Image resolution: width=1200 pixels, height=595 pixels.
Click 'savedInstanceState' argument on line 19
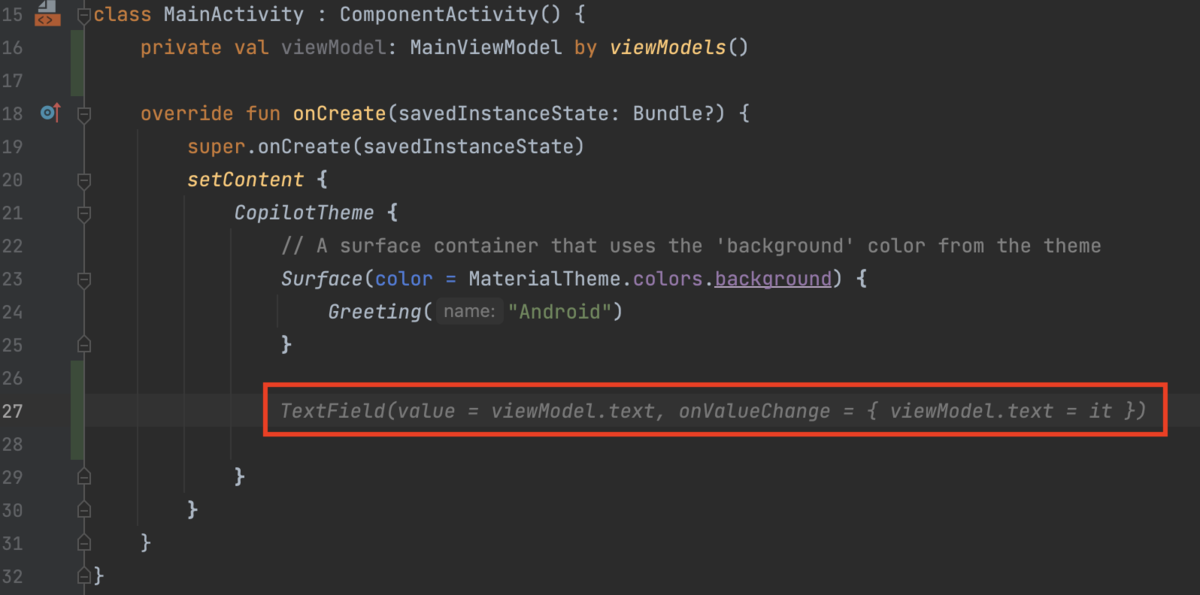[468, 147]
